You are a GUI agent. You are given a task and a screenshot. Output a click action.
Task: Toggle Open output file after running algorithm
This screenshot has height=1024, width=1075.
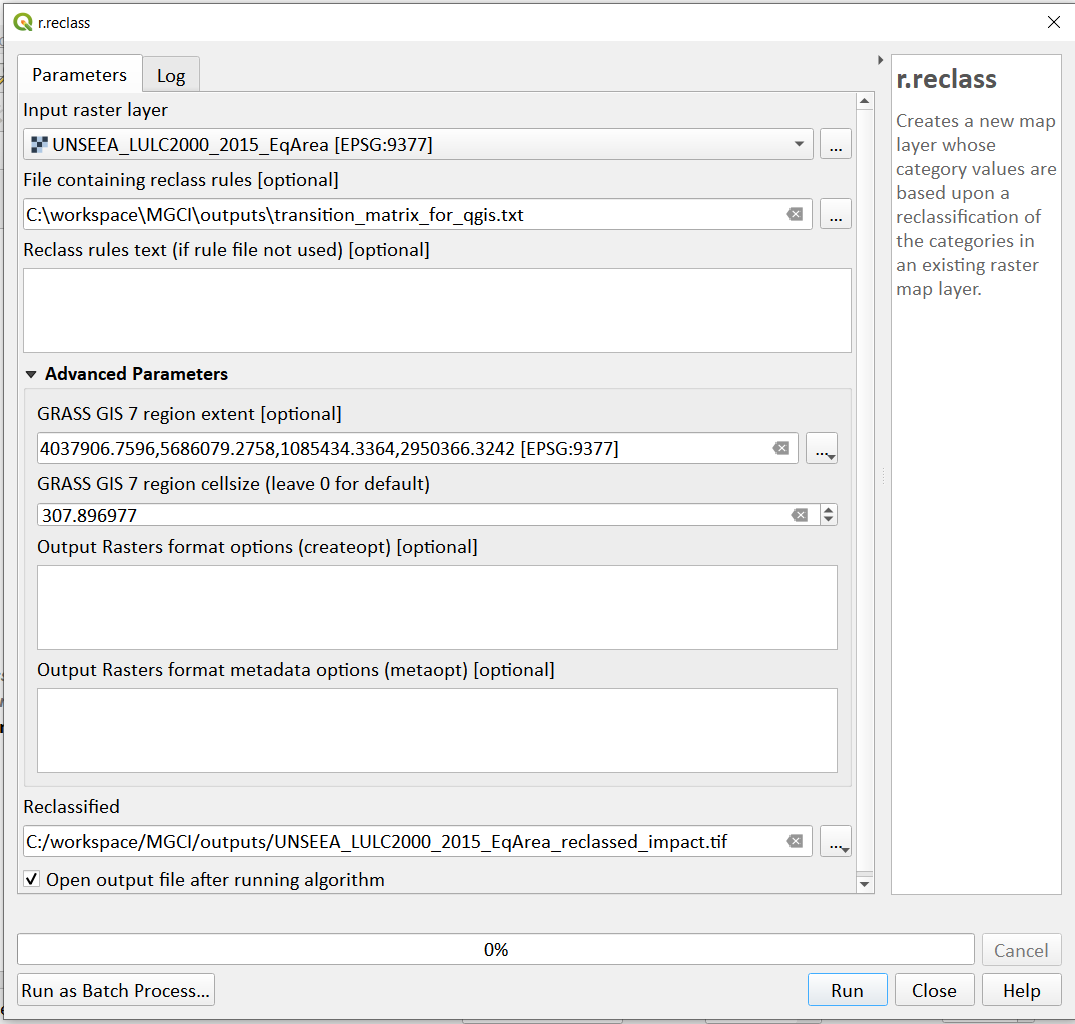(32, 879)
